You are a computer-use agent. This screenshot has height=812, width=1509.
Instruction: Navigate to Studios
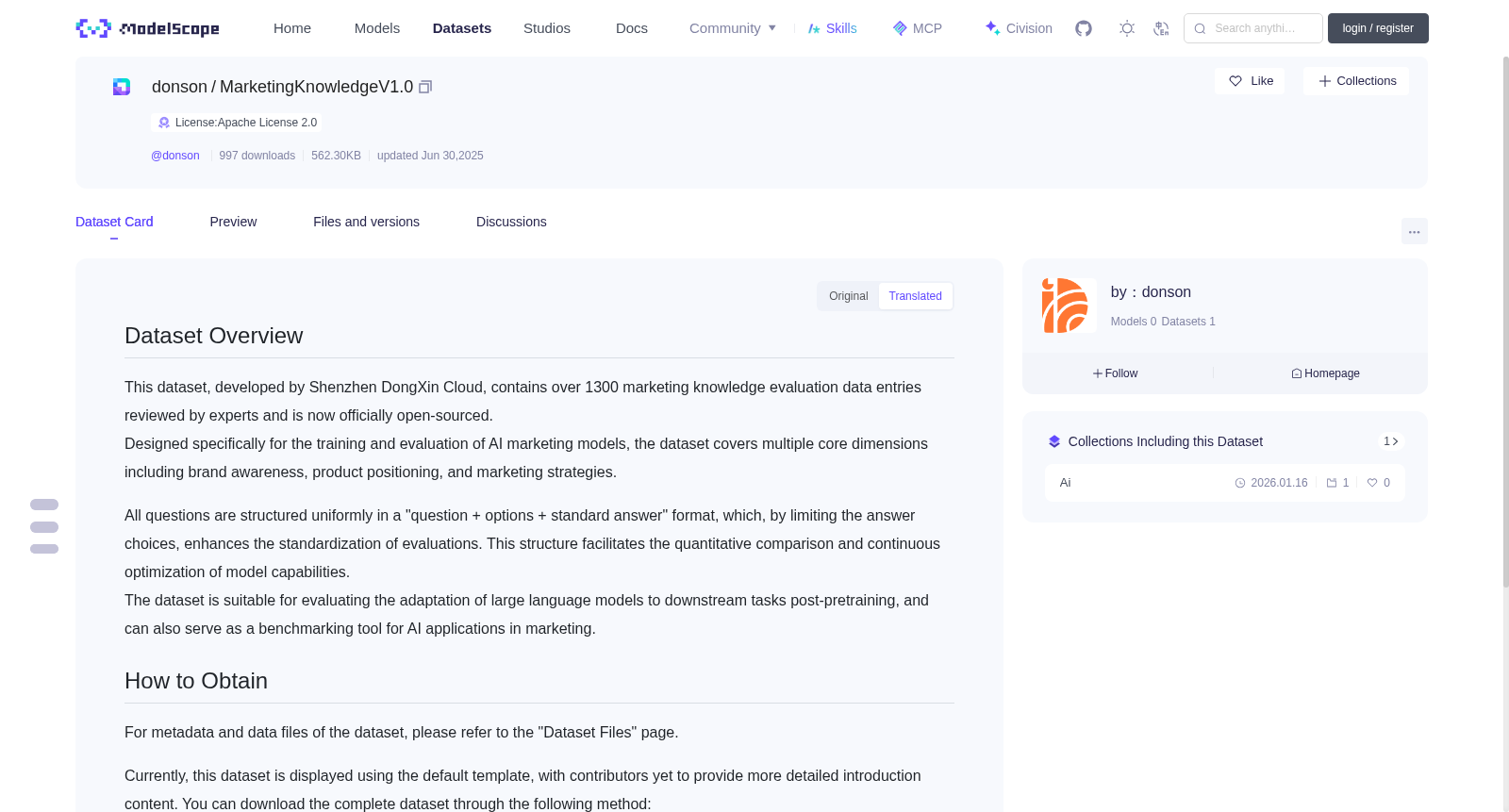point(547,28)
